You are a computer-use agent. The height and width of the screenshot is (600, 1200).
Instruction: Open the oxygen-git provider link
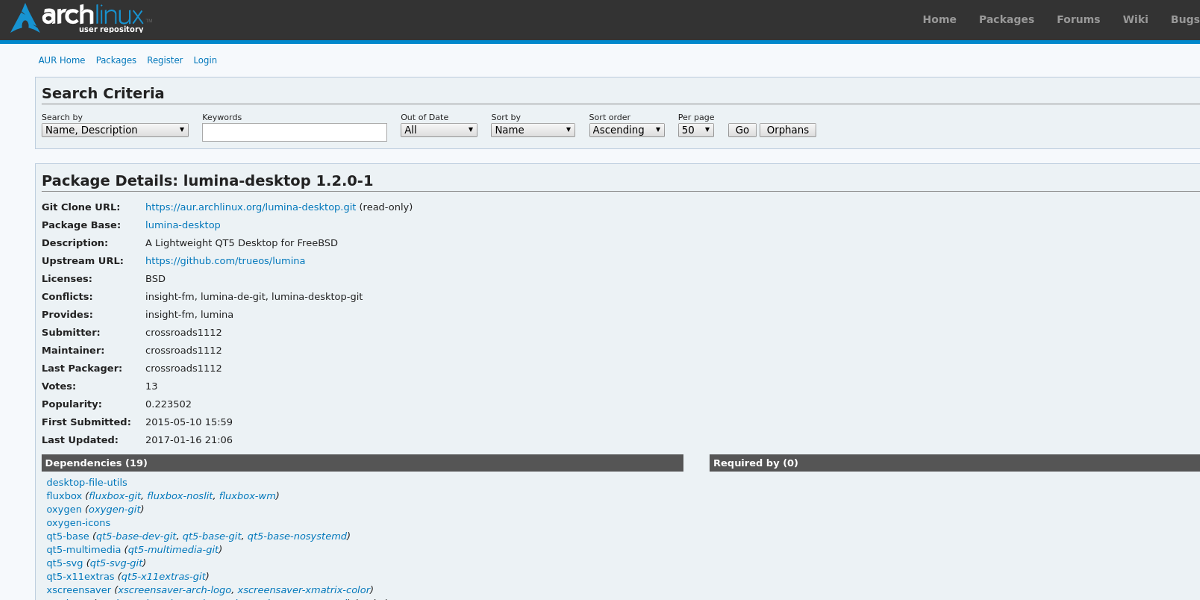point(114,509)
